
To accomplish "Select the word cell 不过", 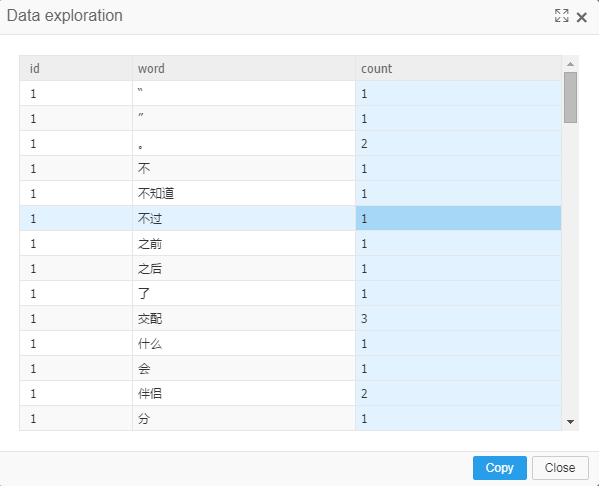I will tap(244, 219).
